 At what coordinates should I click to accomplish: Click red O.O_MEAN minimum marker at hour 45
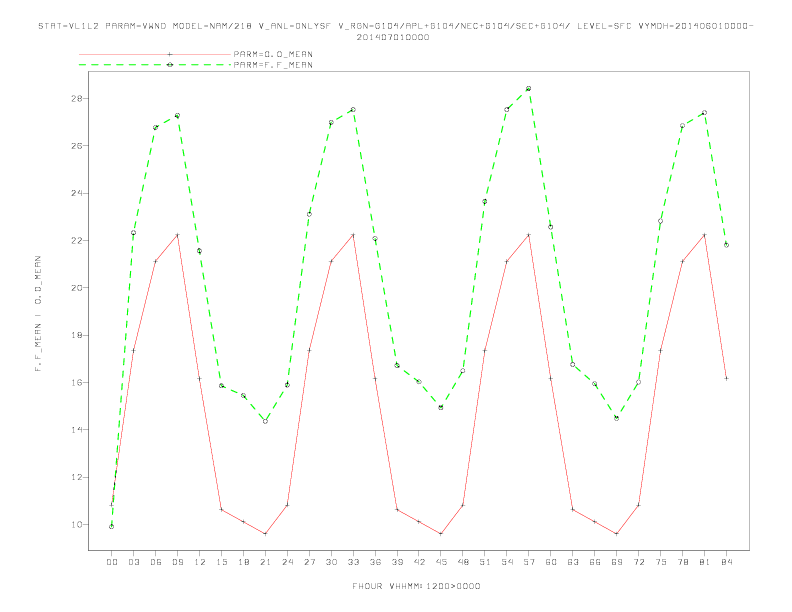click(x=441, y=534)
